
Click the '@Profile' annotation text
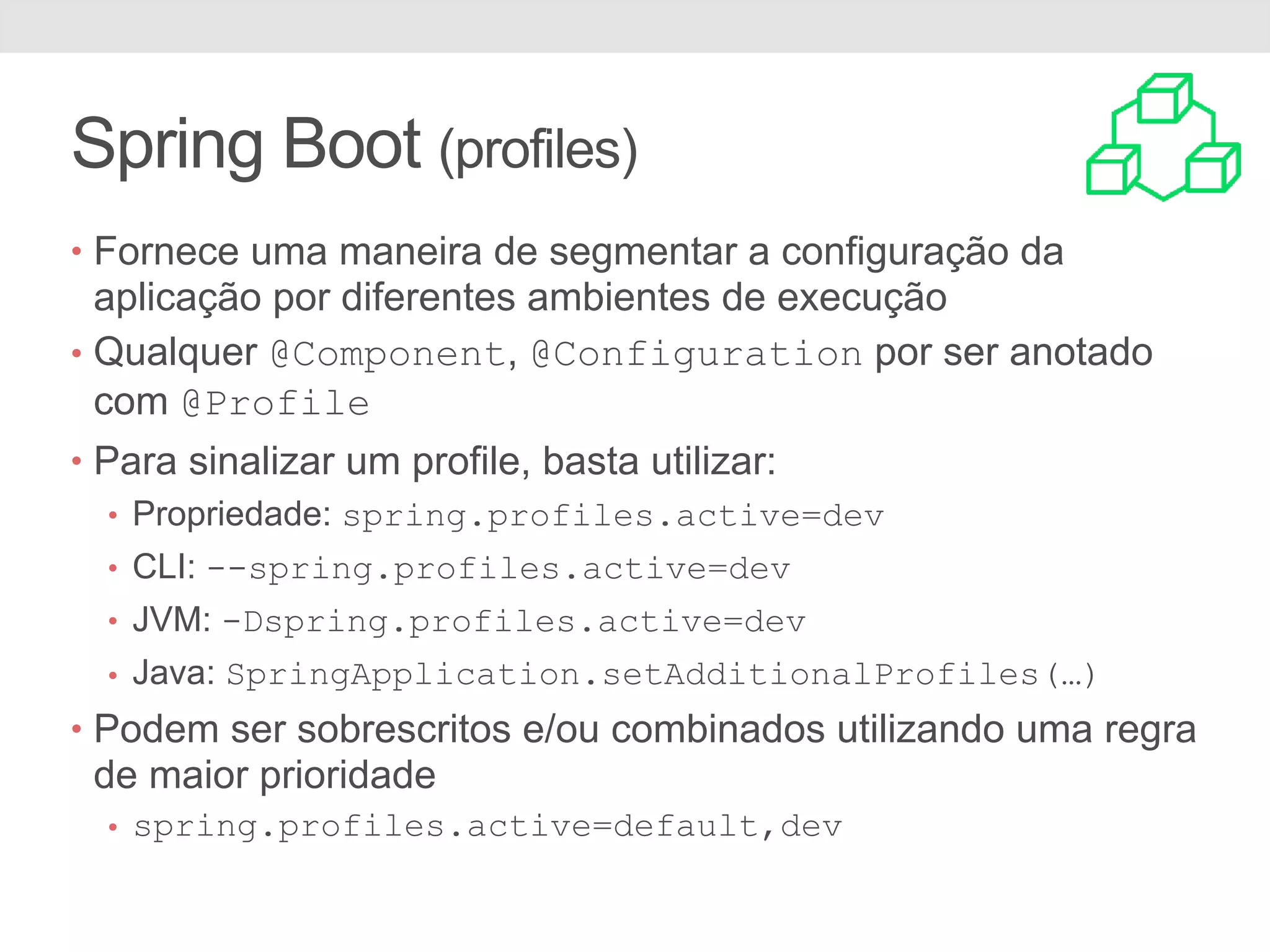click(x=276, y=404)
